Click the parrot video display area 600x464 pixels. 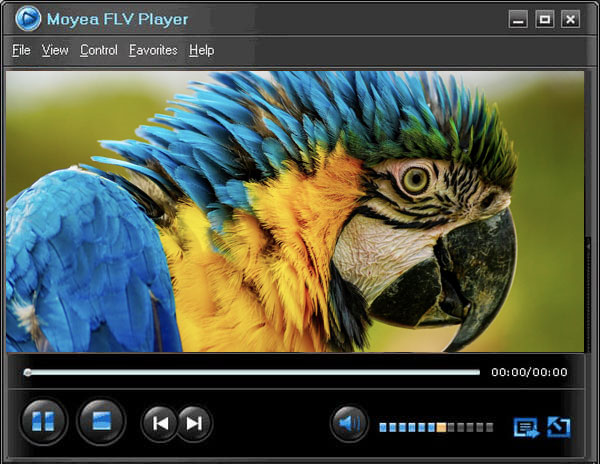(295, 210)
